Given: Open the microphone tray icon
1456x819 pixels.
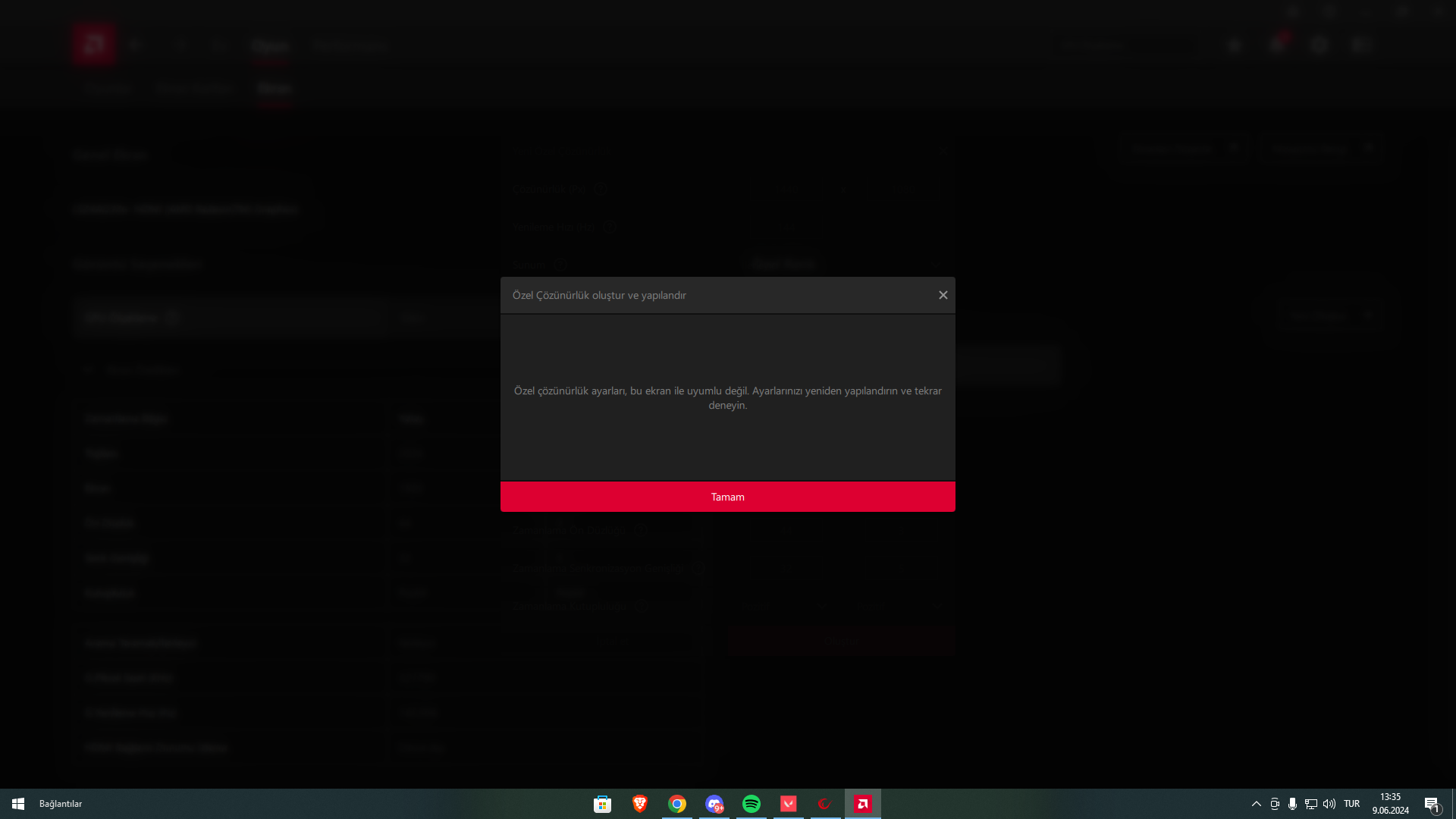Looking at the screenshot, I should coord(1292,804).
